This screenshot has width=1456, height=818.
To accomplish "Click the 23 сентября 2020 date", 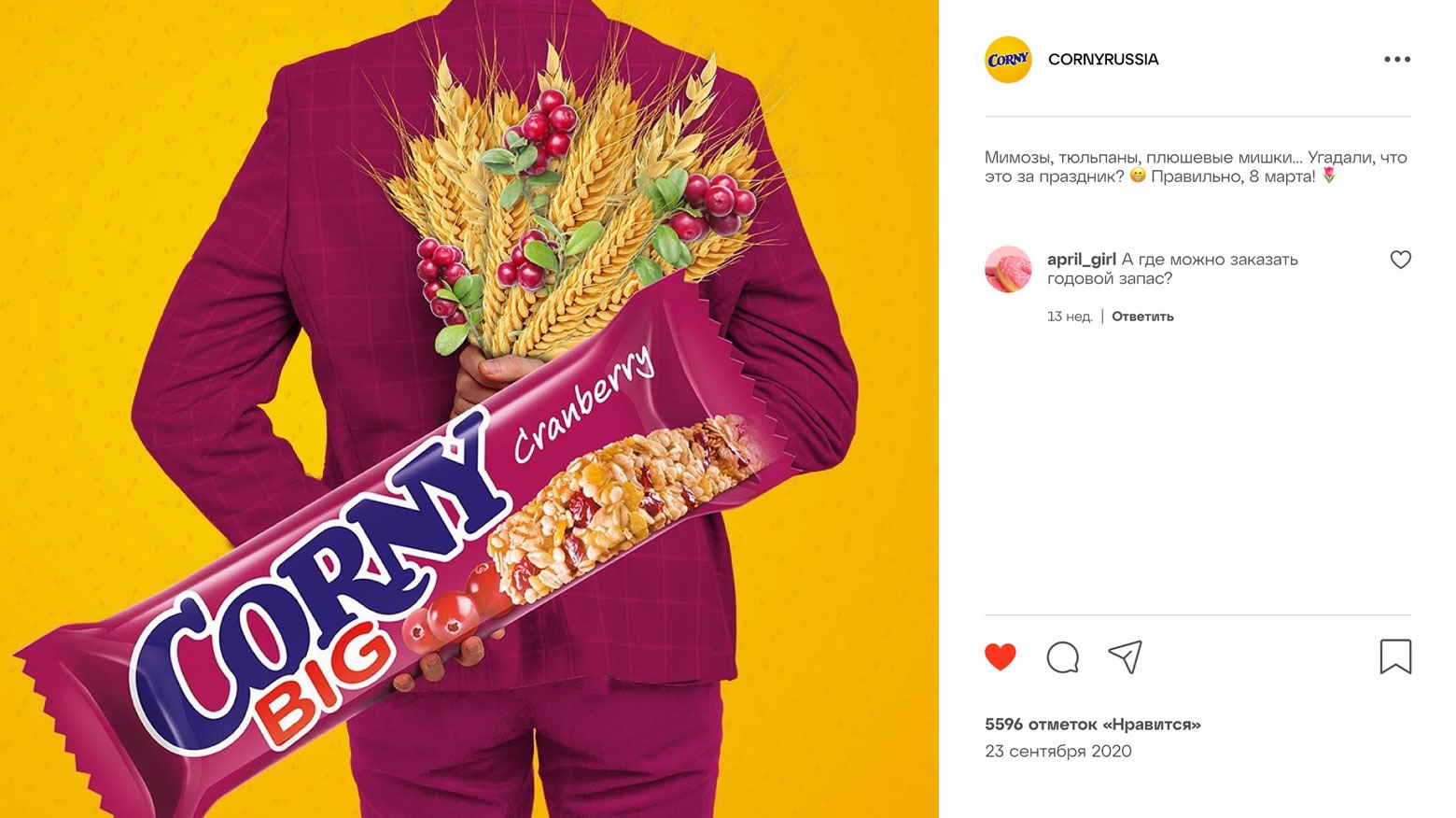I will pos(1057,751).
